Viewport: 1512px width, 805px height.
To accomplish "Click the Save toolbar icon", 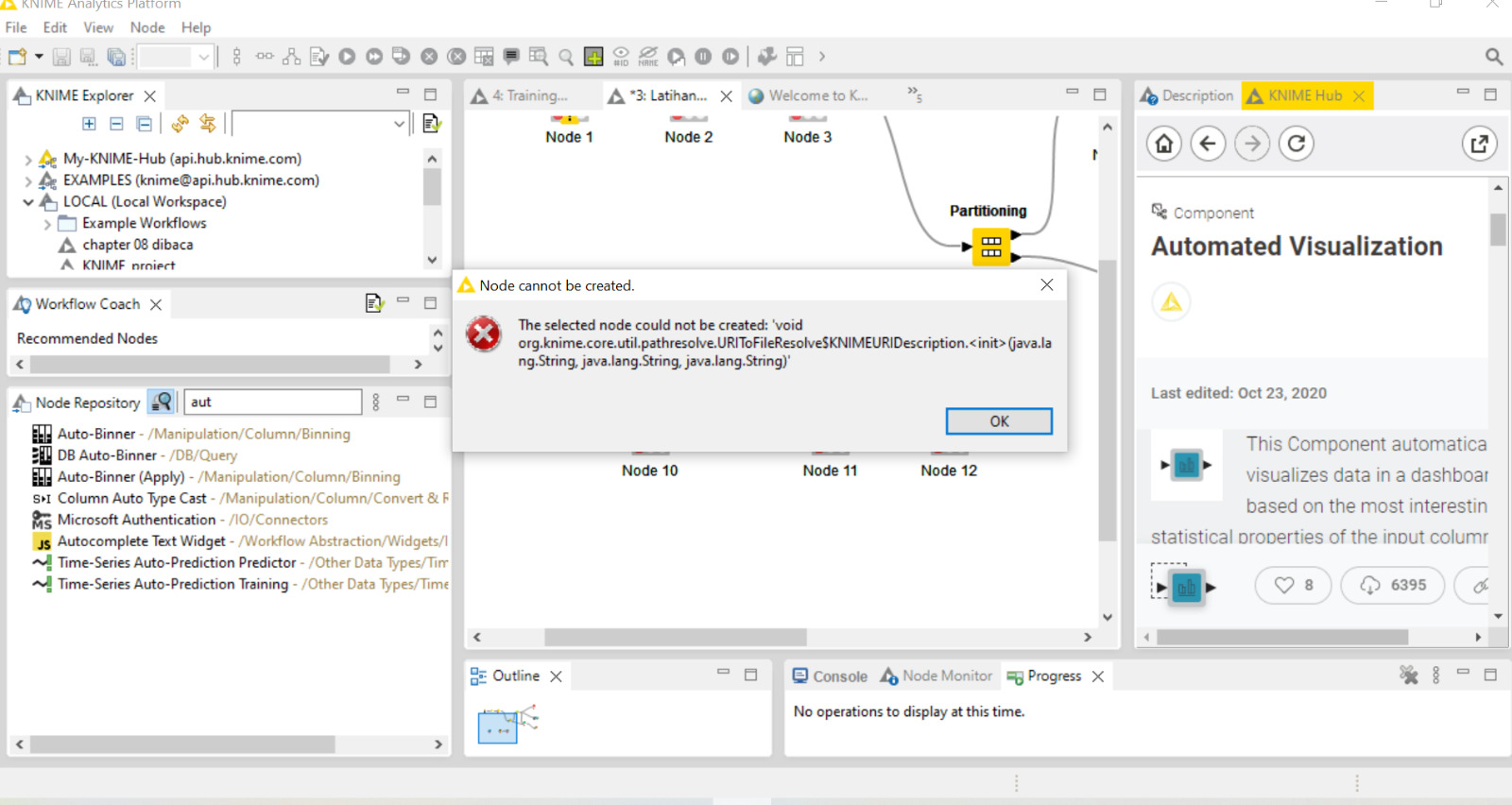I will click(x=61, y=57).
